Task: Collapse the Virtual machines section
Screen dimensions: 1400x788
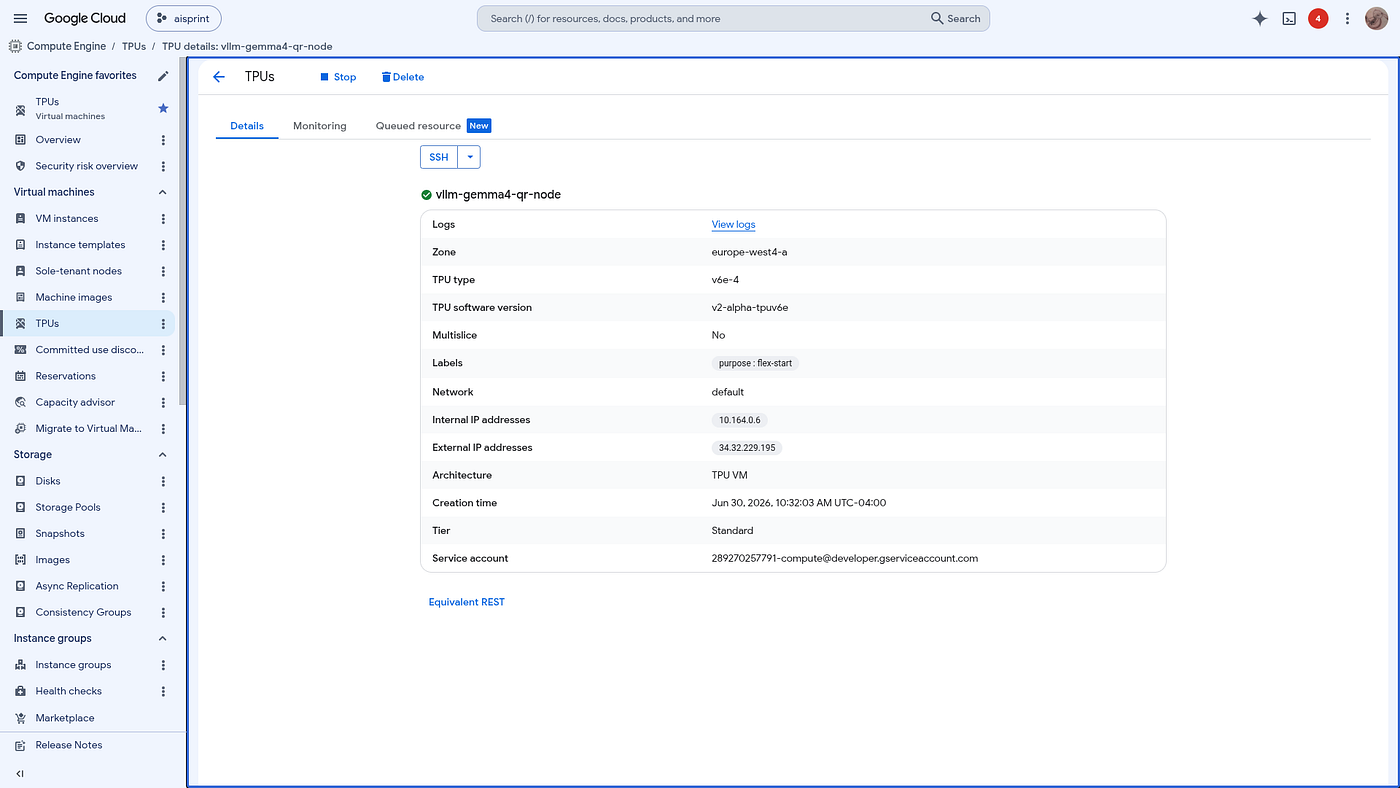Action: 163,192
